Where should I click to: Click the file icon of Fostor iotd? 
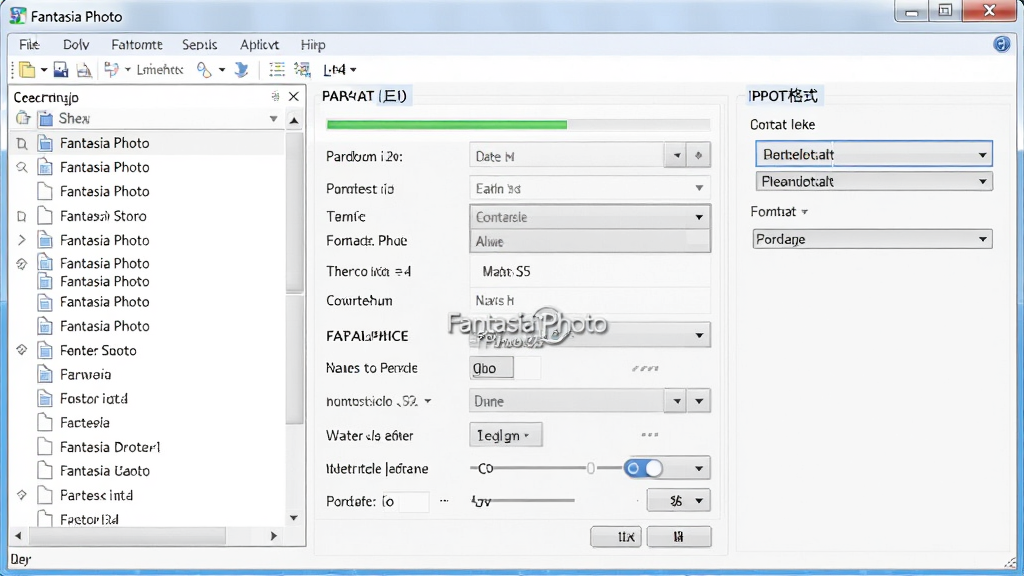point(45,398)
